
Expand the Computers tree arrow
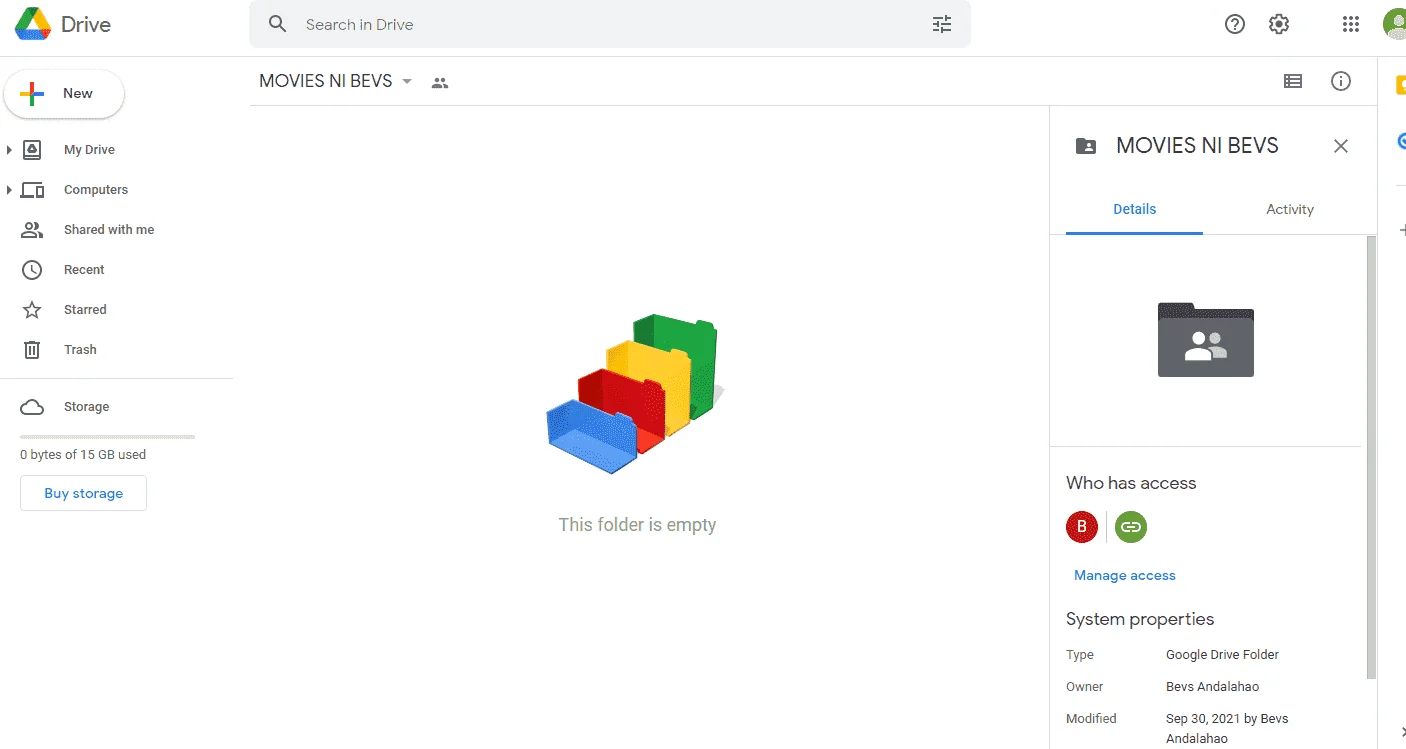point(9,190)
